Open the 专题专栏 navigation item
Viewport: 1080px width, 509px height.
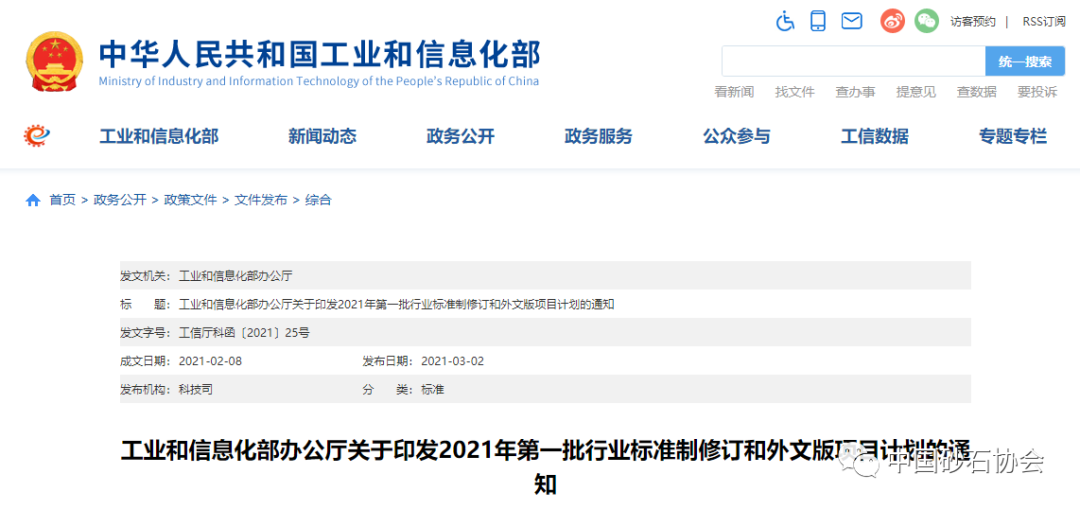tap(1012, 136)
